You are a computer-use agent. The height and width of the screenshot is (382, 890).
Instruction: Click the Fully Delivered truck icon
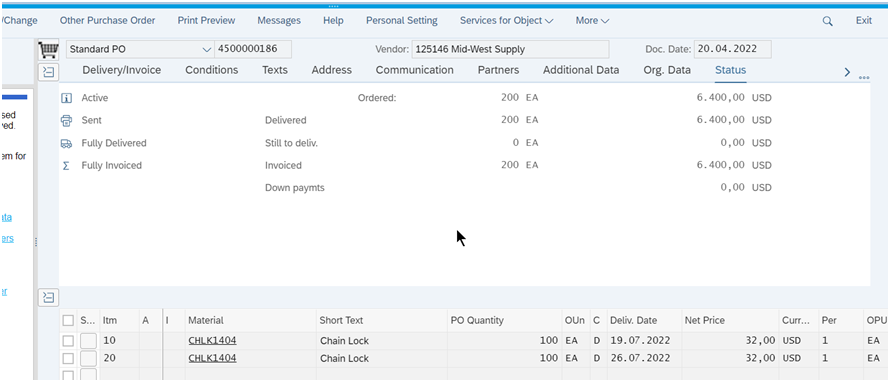66,144
